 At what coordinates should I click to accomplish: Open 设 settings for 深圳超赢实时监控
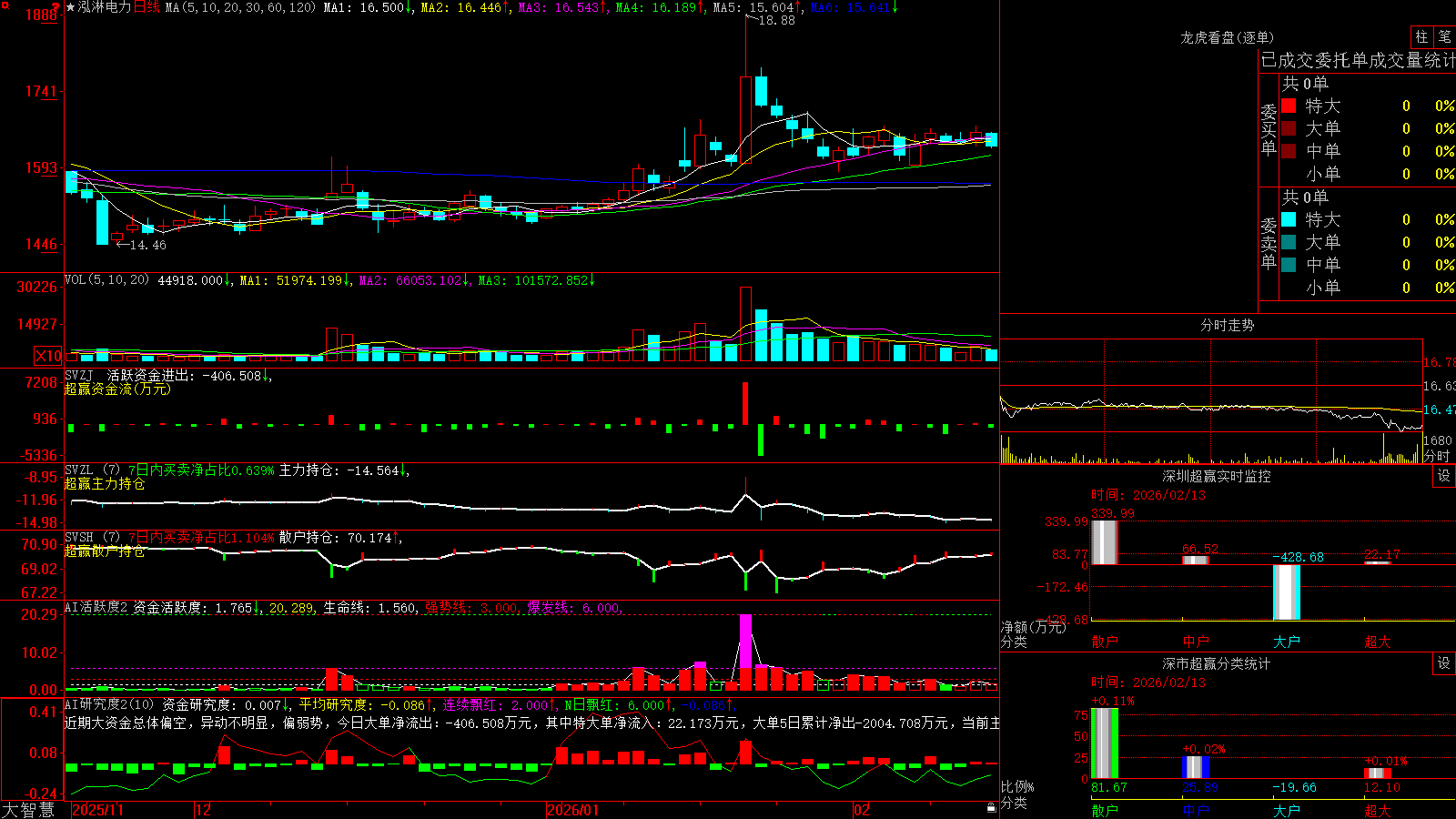coord(1444,476)
